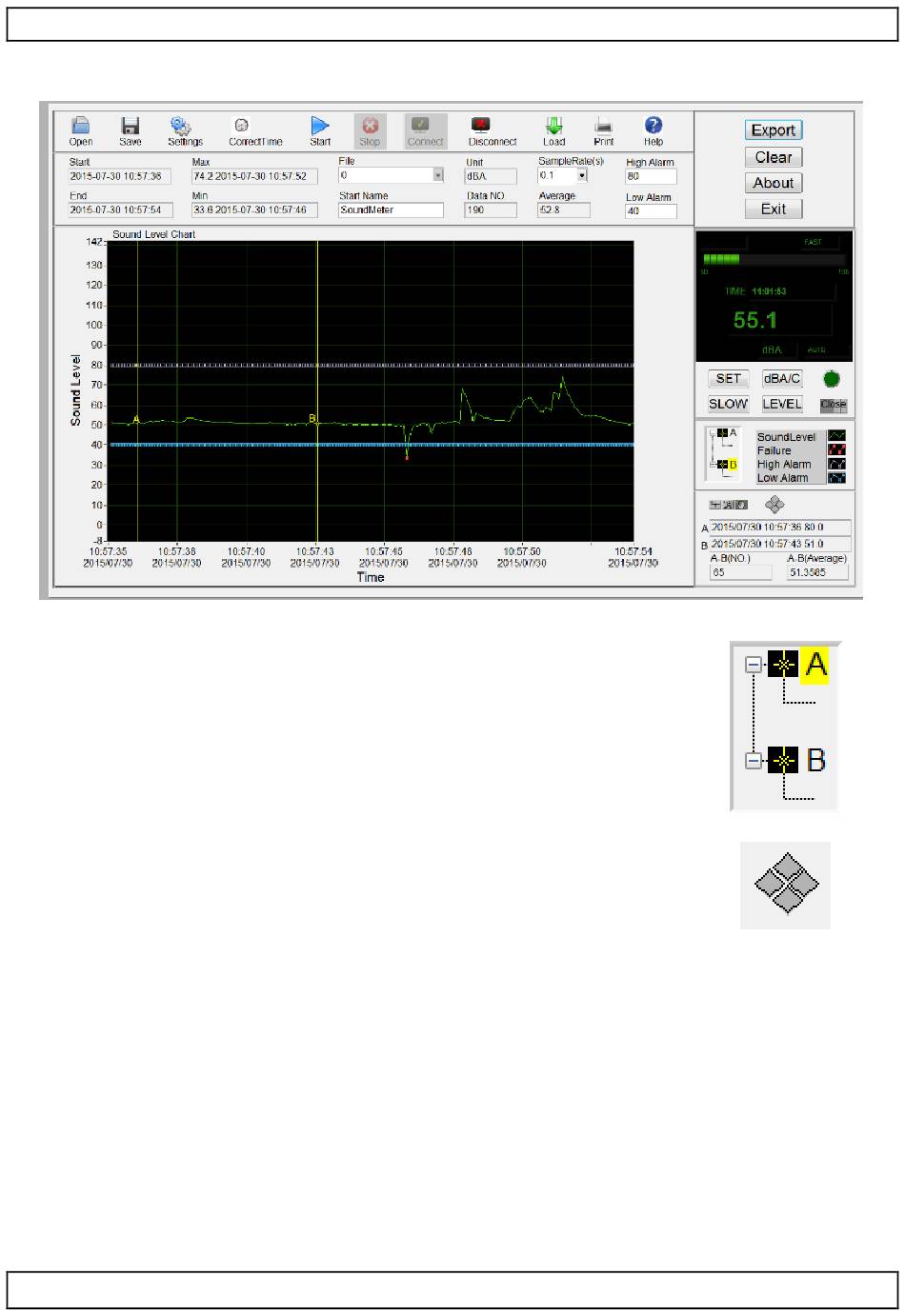Click the Start time field
The width and height of the screenshot is (905, 1316).
pos(120,176)
